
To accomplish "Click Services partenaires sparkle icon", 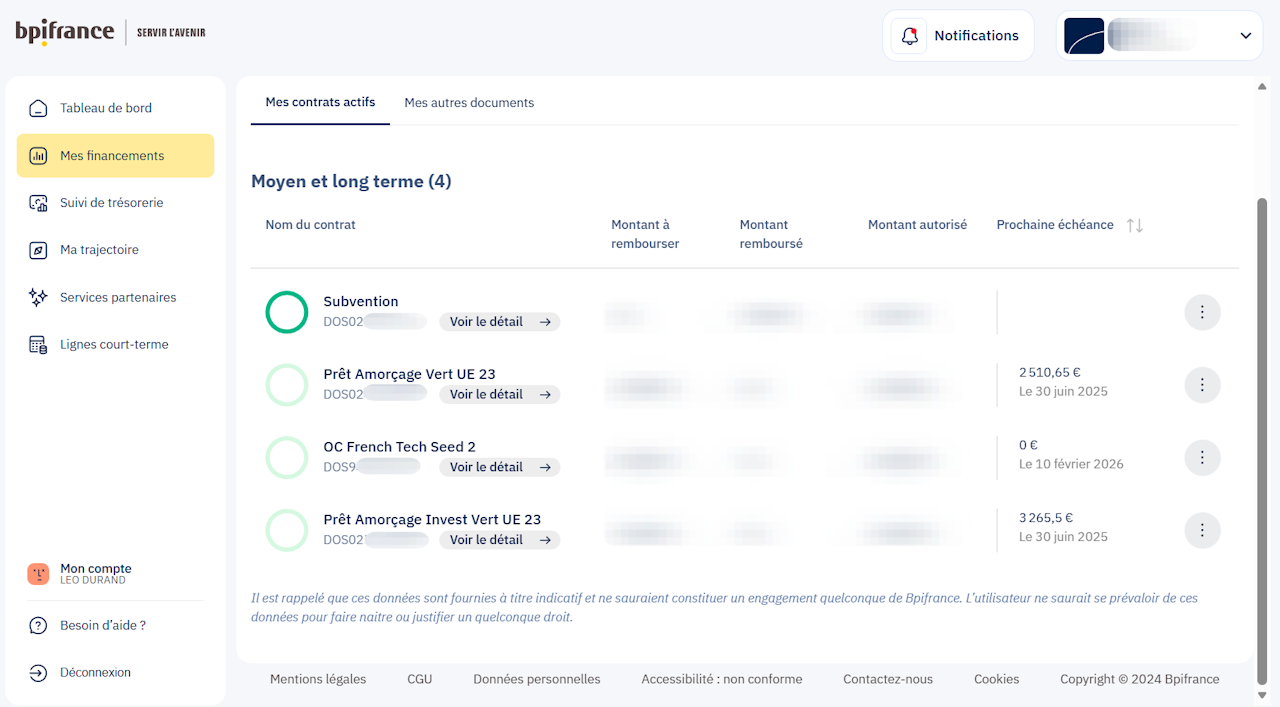I will pyautogui.click(x=38, y=297).
